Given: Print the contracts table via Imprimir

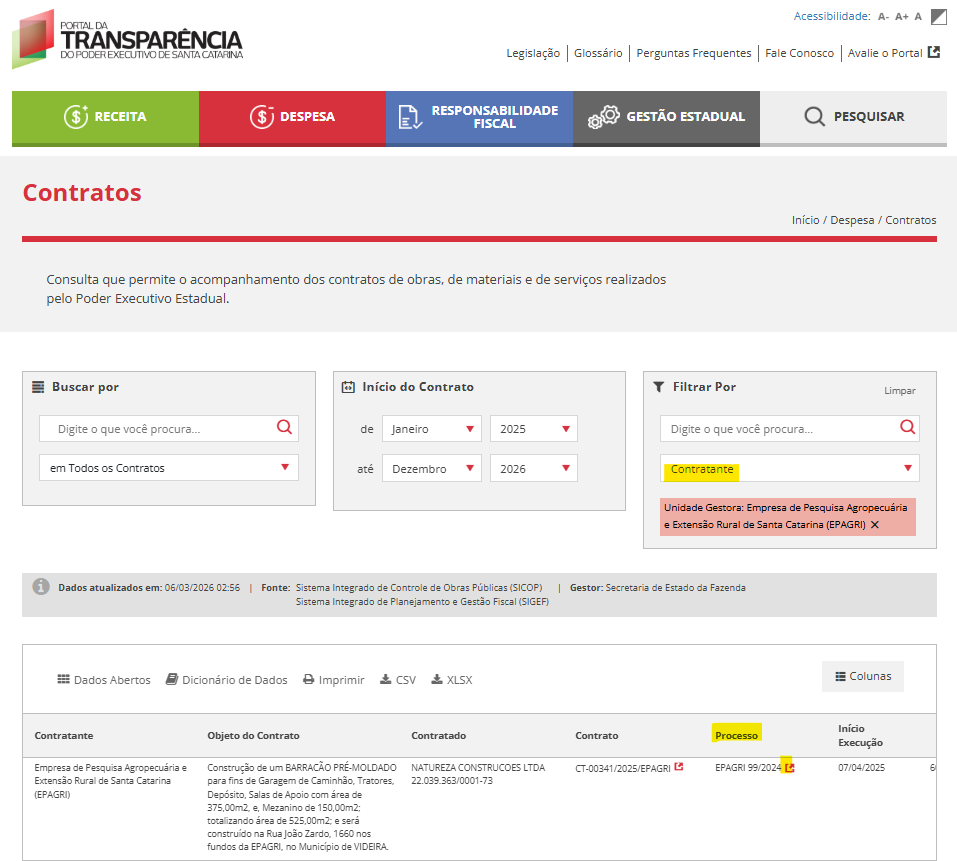Looking at the screenshot, I should click(334, 680).
